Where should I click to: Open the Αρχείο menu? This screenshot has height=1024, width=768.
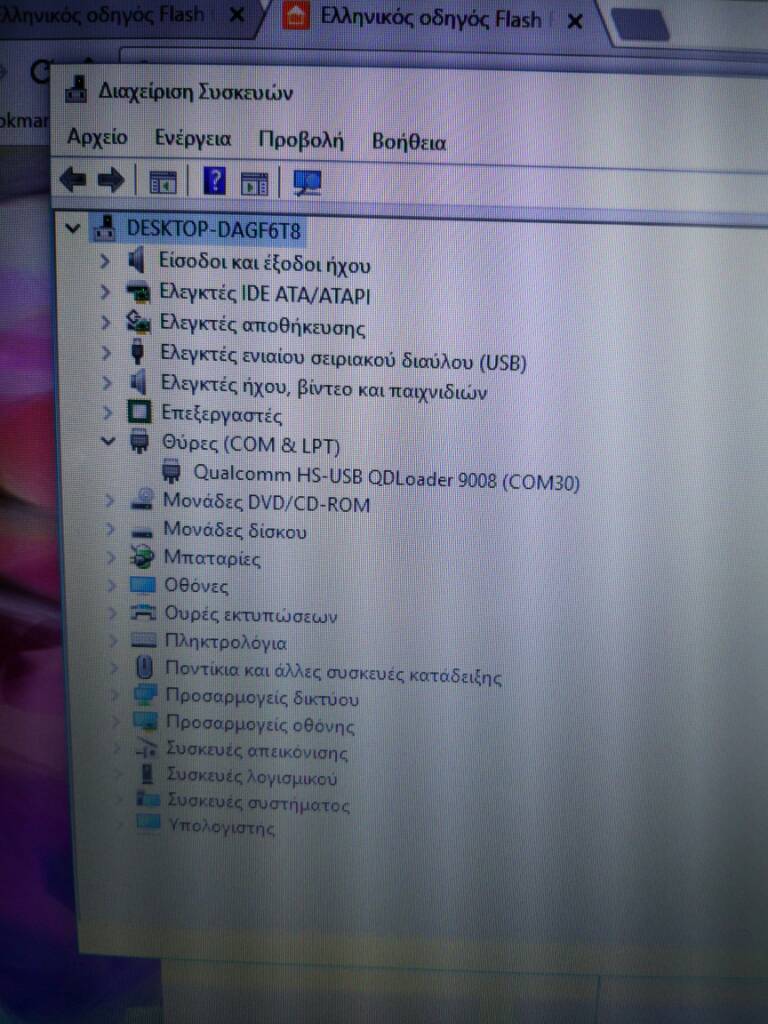pos(97,137)
